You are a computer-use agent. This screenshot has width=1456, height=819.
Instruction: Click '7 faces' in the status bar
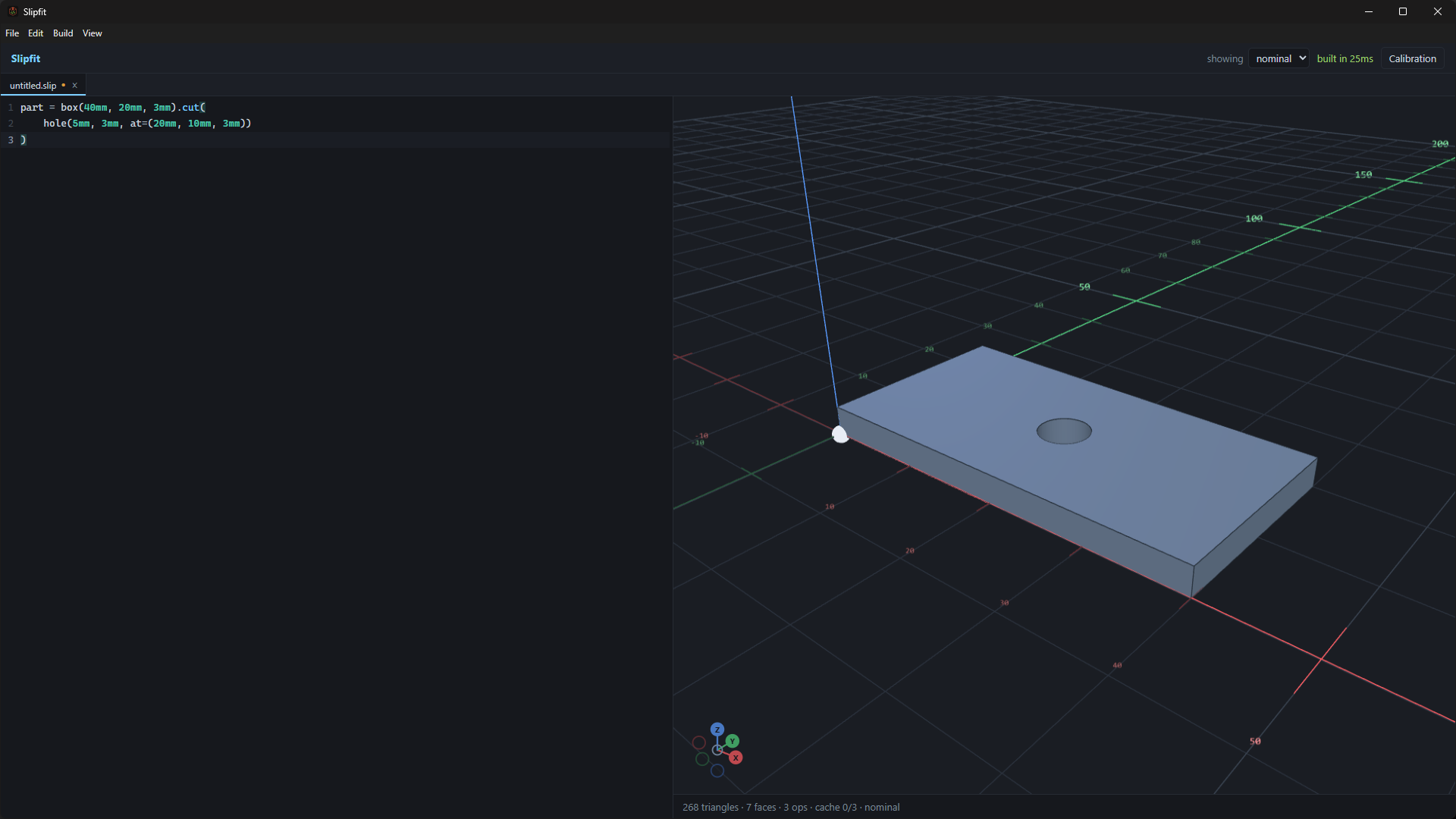click(x=761, y=808)
